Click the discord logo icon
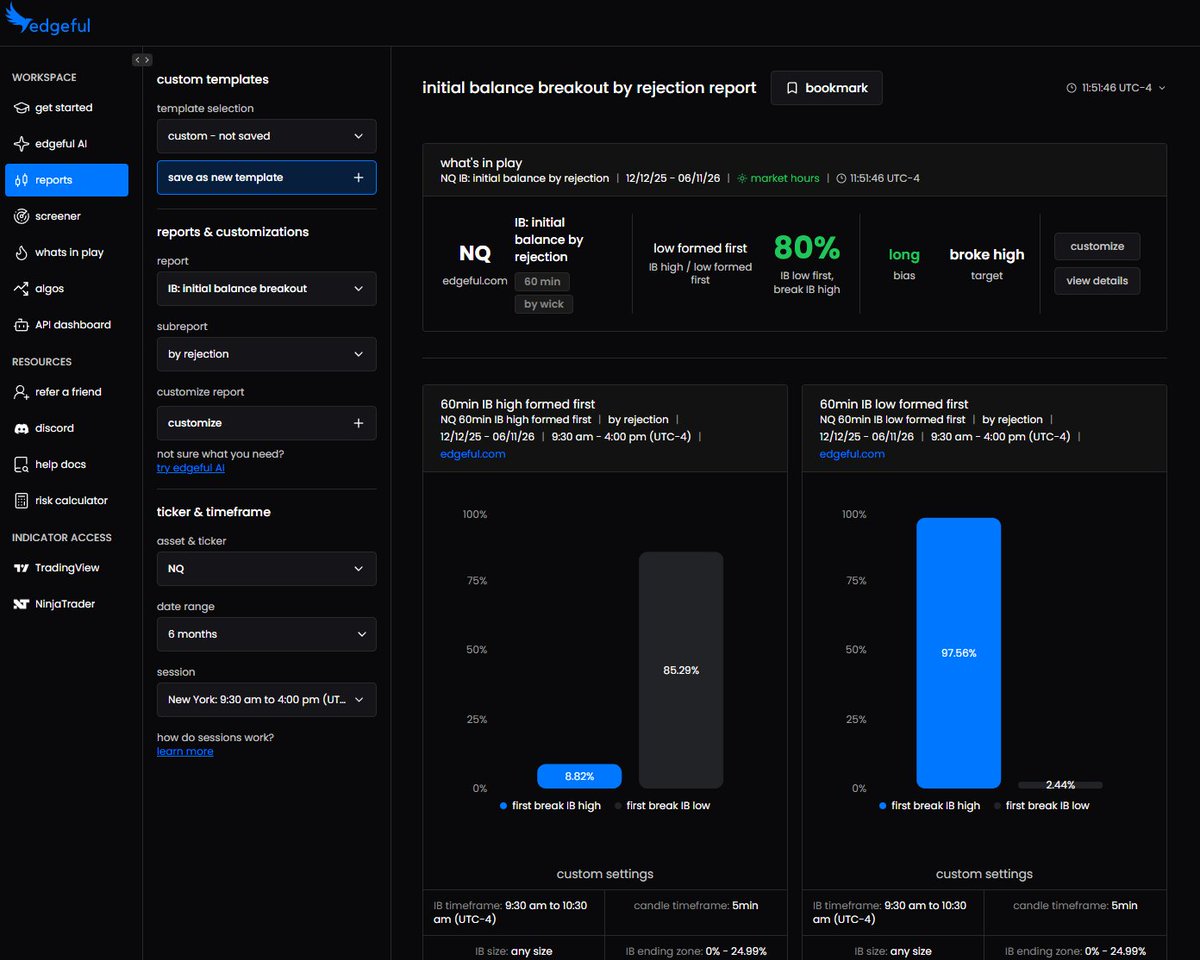Screen dimensions: 1200x960 click(x=22, y=428)
